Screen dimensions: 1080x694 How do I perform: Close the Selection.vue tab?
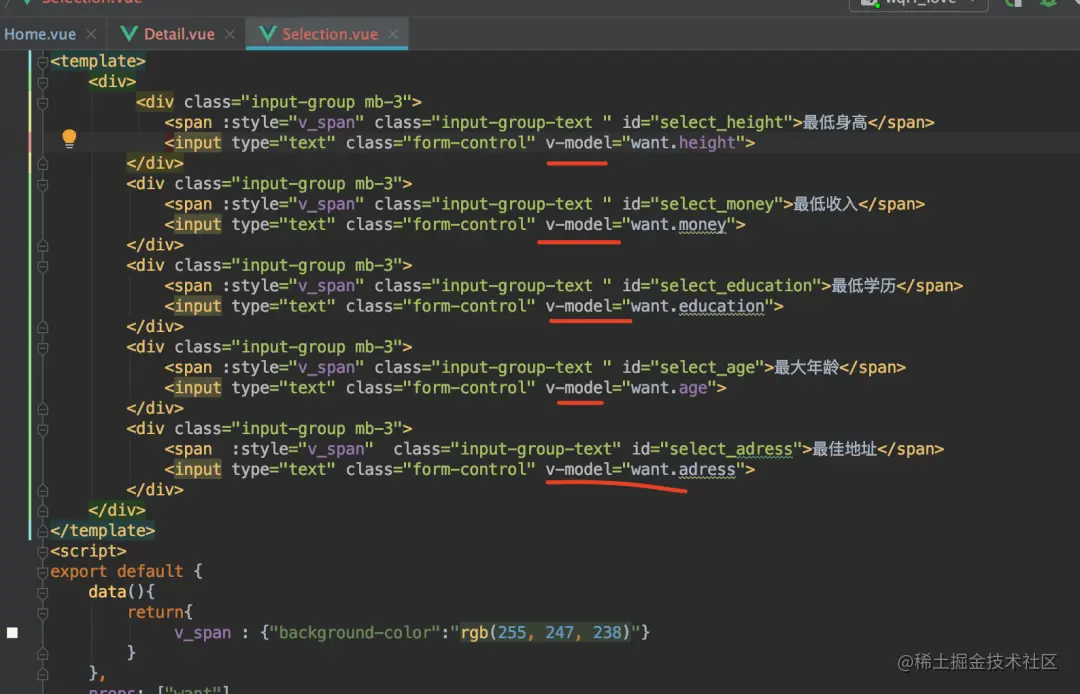tap(393, 34)
